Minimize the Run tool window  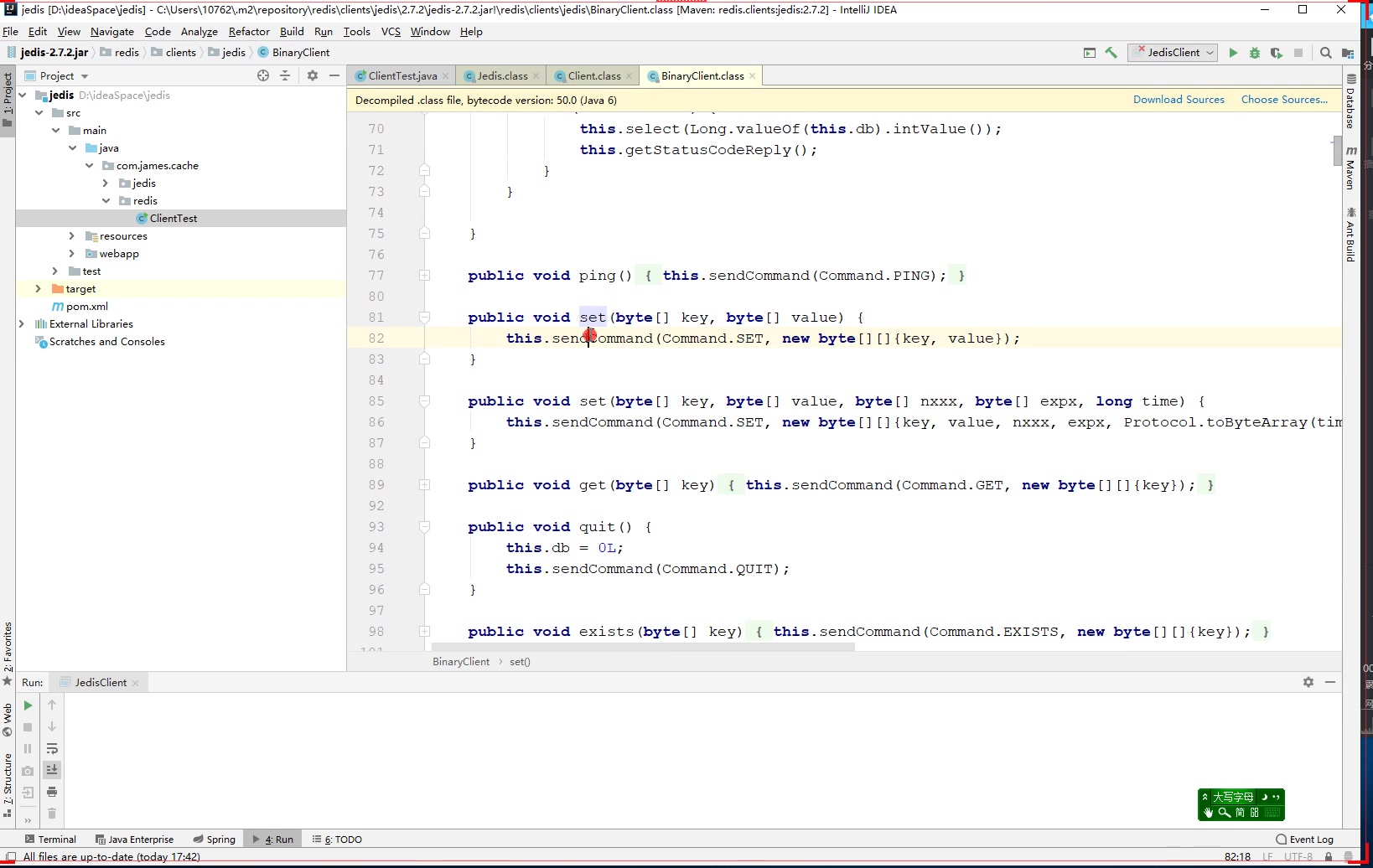pos(1330,682)
